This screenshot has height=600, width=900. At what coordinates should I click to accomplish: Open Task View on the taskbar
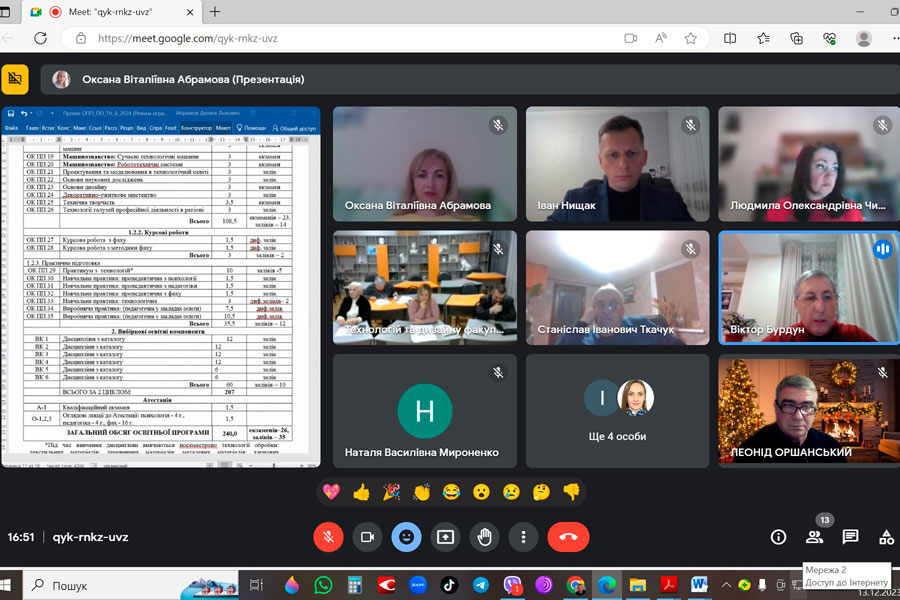click(256, 586)
